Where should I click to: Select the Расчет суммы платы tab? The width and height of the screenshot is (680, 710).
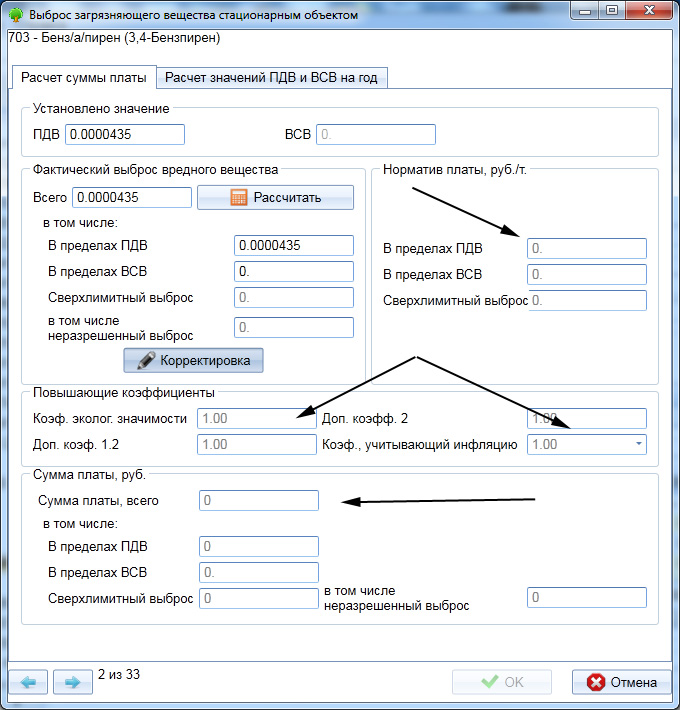pos(84,77)
